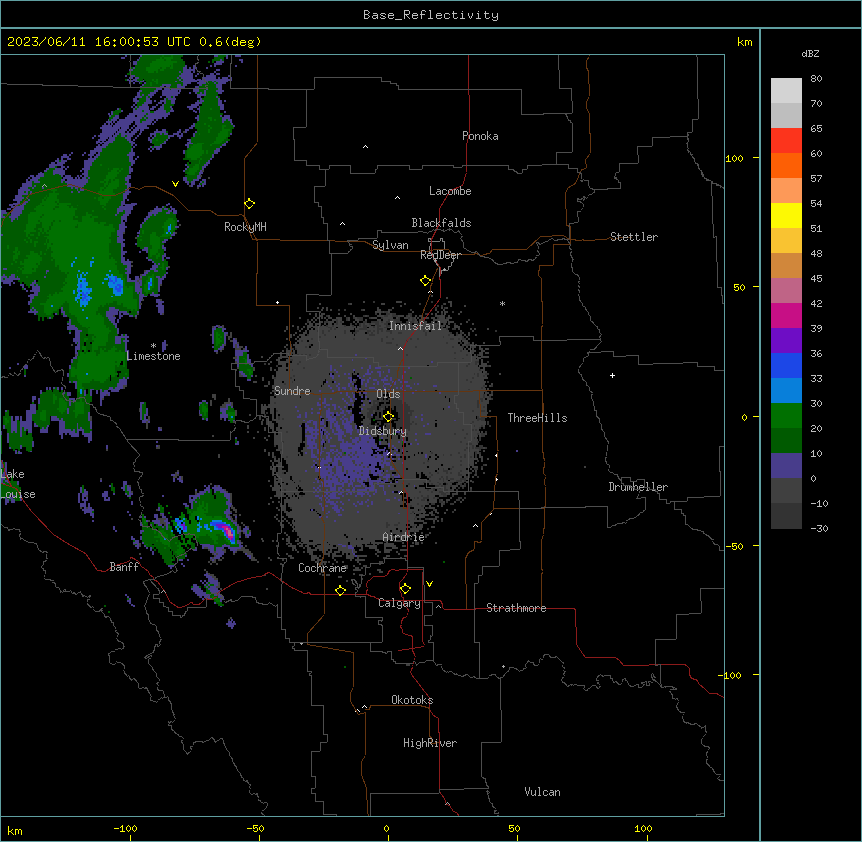Click the strong magenta echo core northeast of Banff
862x842 pixels.
pyautogui.click(x=225, y=530)
